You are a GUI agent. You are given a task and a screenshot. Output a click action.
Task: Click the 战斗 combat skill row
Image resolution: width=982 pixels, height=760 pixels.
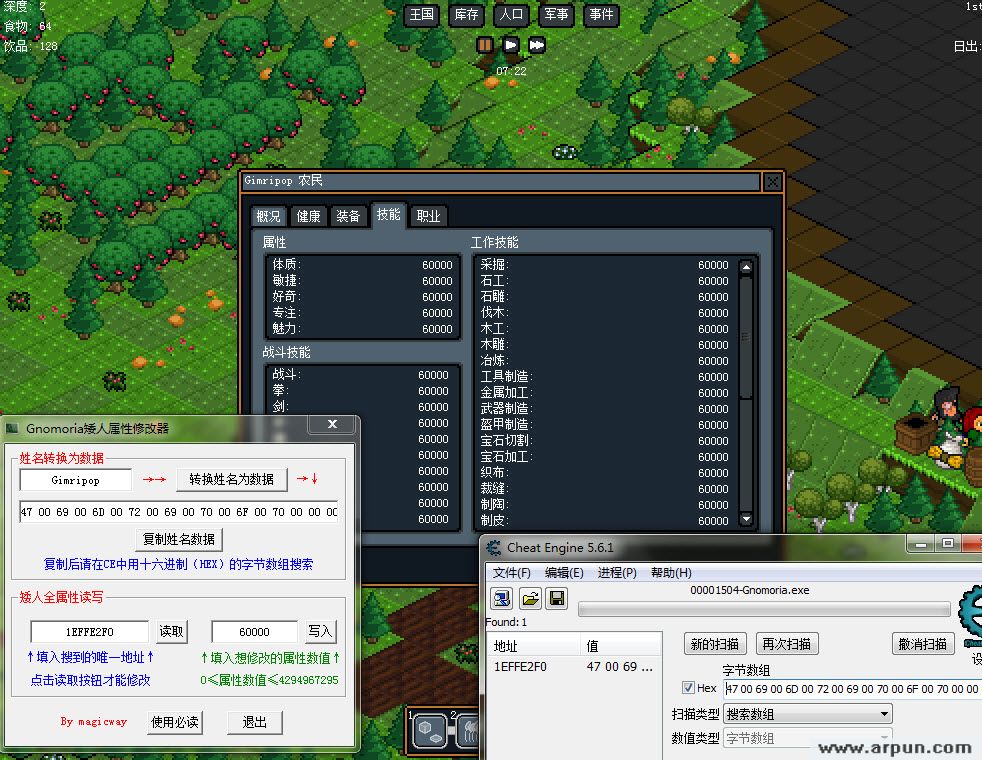[x=361, y=374]
